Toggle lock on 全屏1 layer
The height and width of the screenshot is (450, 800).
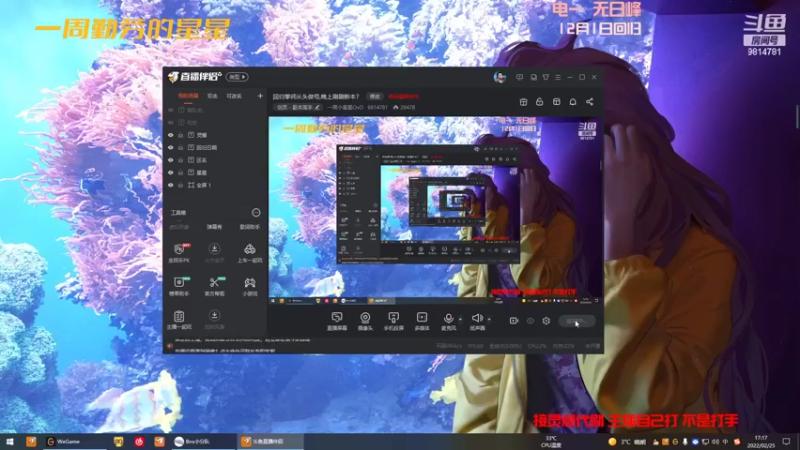[x=181, y=185]
